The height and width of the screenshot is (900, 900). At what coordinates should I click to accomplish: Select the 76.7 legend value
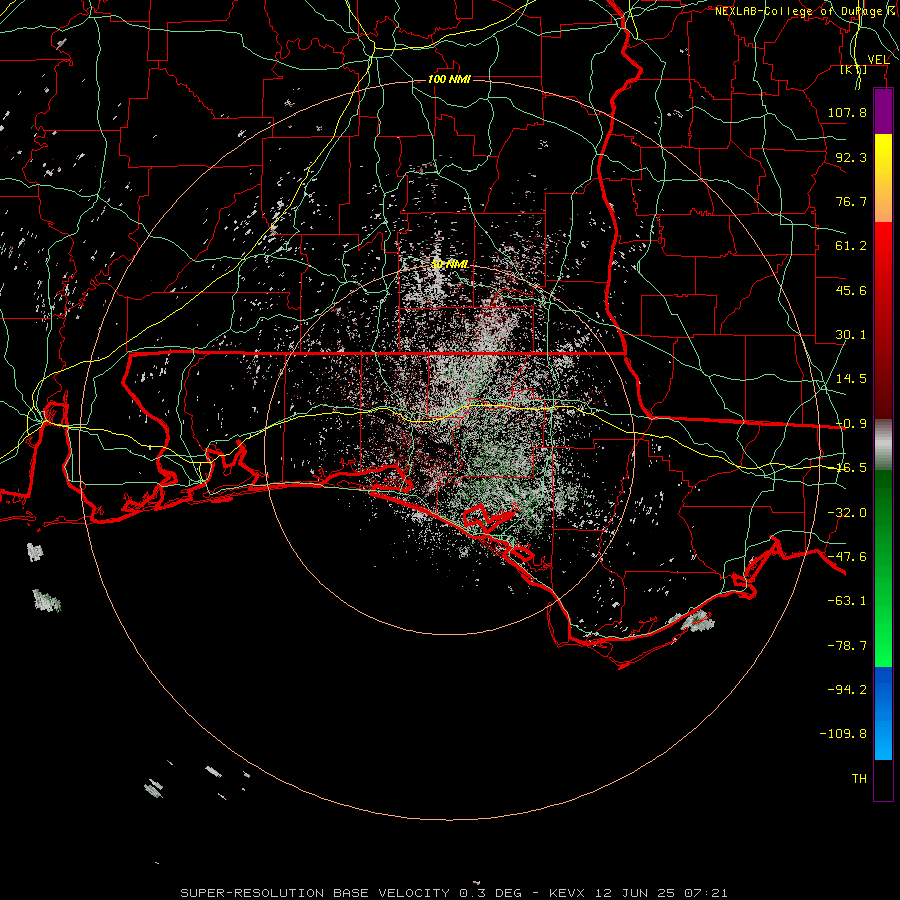pos(851,201)
